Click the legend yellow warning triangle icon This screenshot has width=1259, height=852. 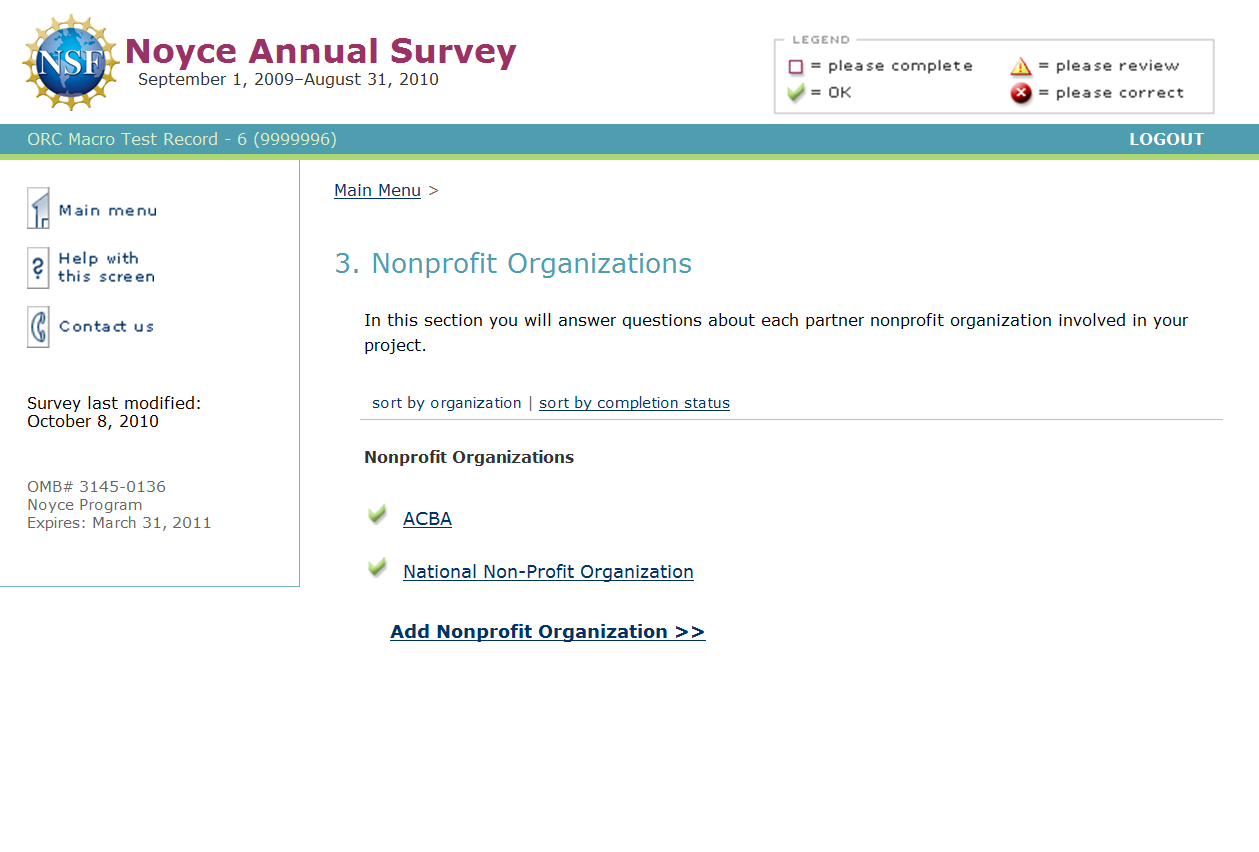pyautogui.click(x=1020, y=66)
